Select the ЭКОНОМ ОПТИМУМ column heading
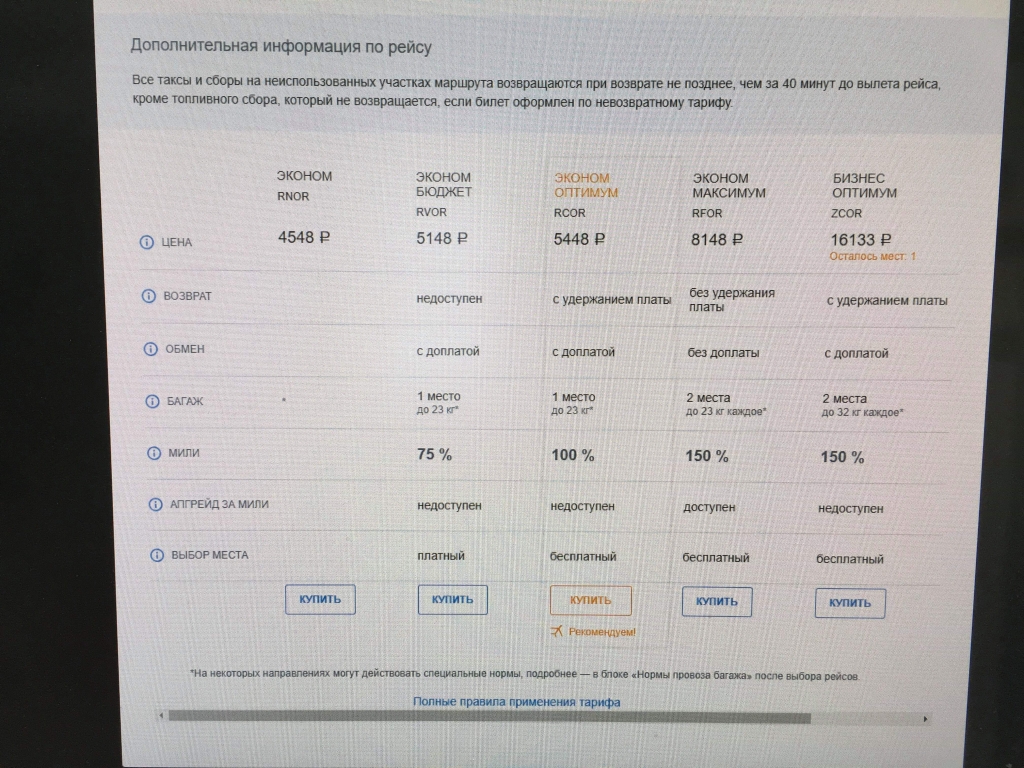This screenshot has width=1024, height=768. pyautogui.click(x=586, y=185)
